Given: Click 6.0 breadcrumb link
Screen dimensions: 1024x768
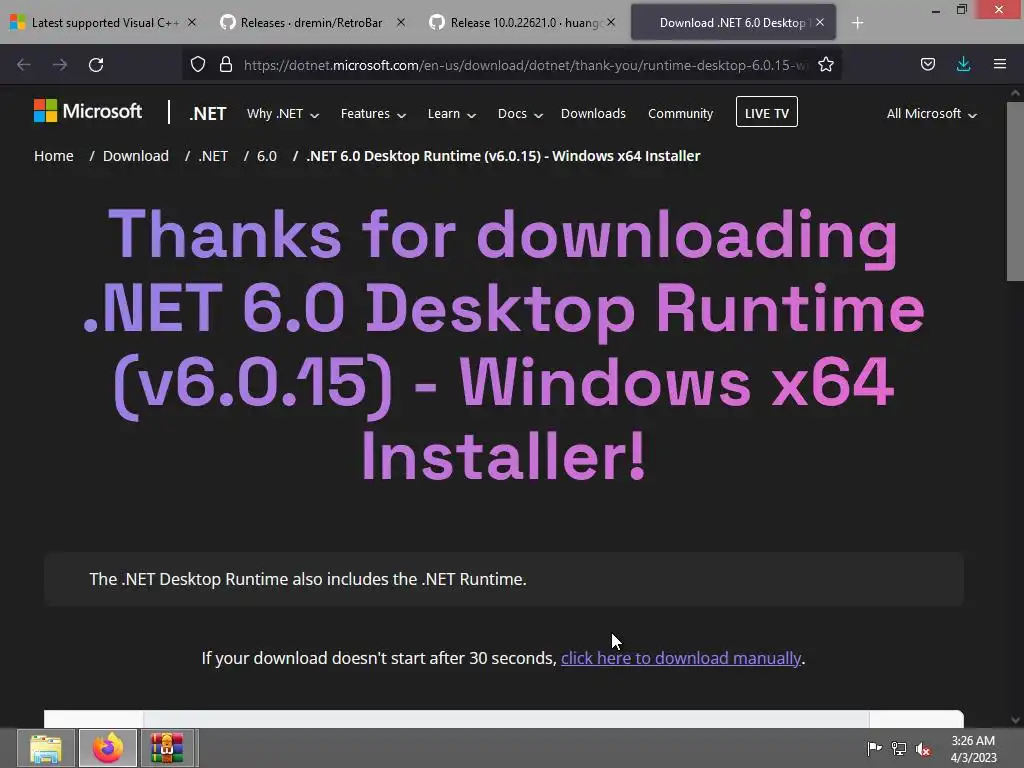Looking at the screenshot, I should point(266,156).
